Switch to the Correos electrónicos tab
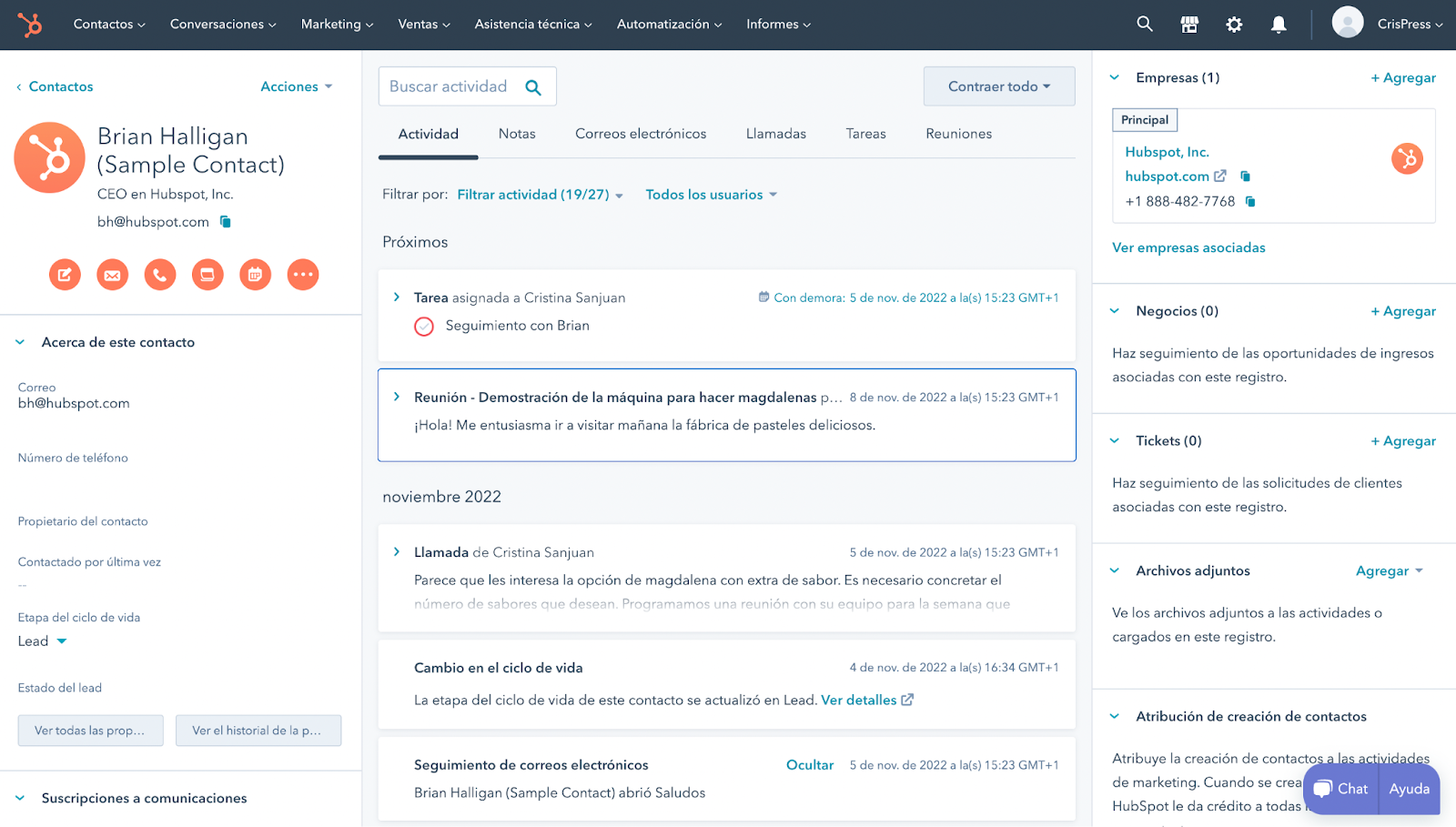Screen dimensions: 1456x827 (x=641, y=134)
